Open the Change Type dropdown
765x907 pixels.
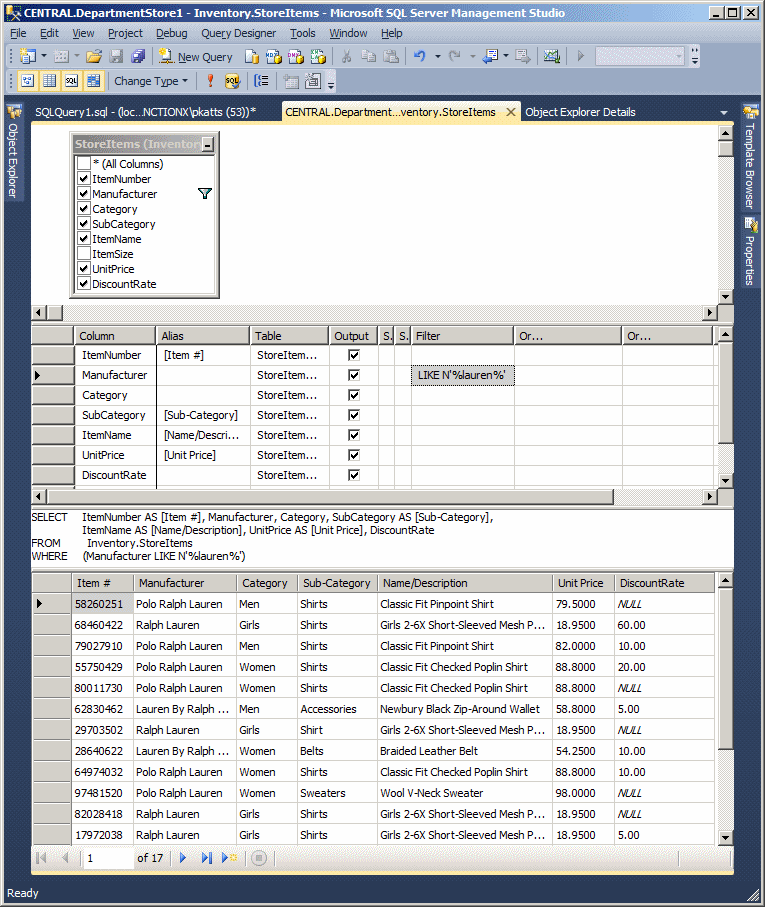click(x=151, y=81)
